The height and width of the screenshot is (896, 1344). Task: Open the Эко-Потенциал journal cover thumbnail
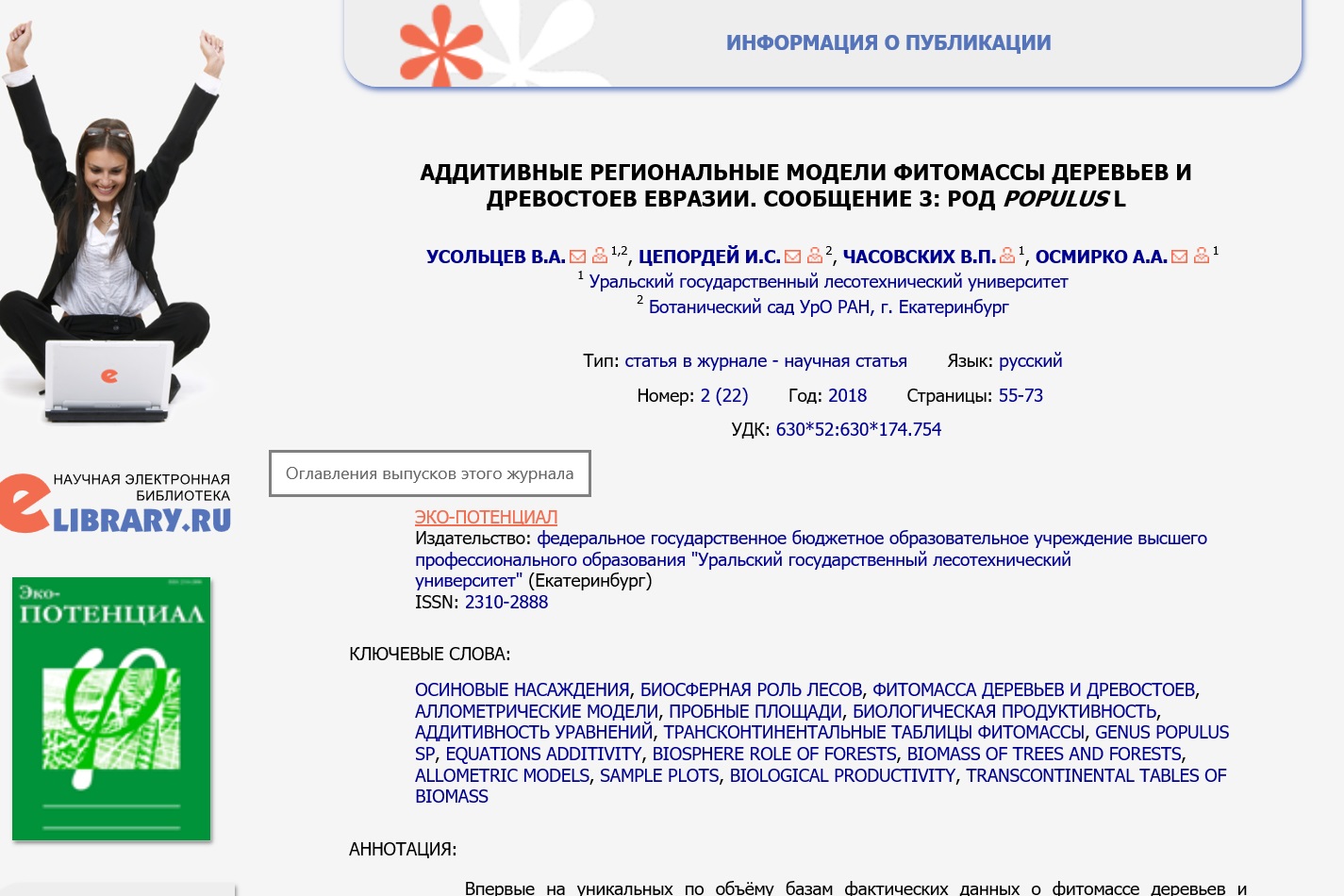(111, 708)
